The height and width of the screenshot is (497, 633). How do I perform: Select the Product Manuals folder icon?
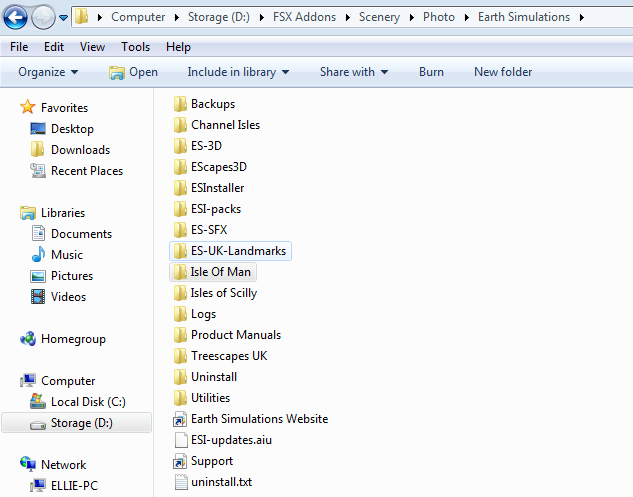(x=180, y=335)
